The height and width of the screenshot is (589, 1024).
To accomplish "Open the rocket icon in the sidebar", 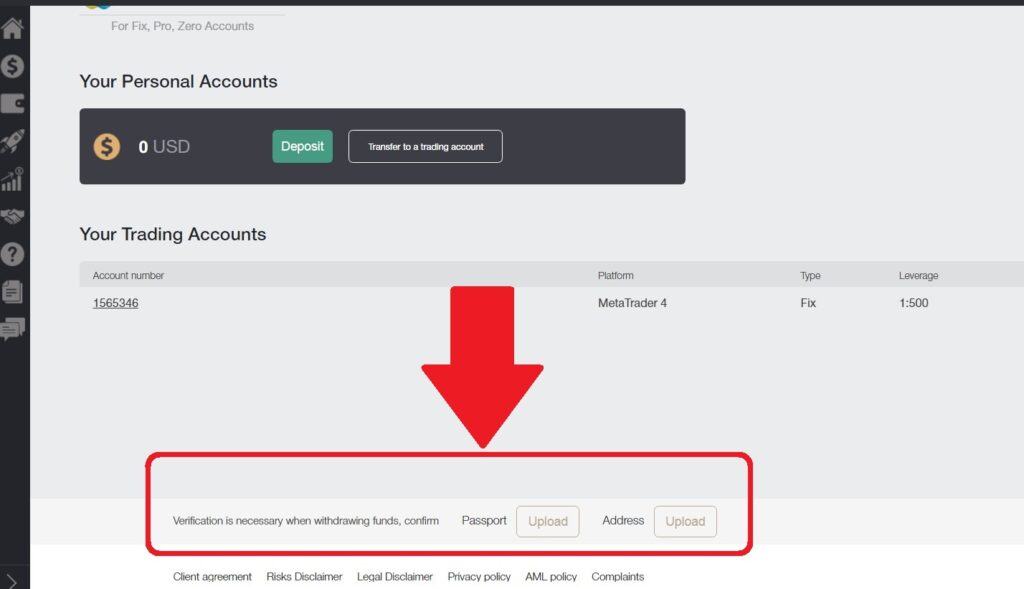I will coord(12,141).
